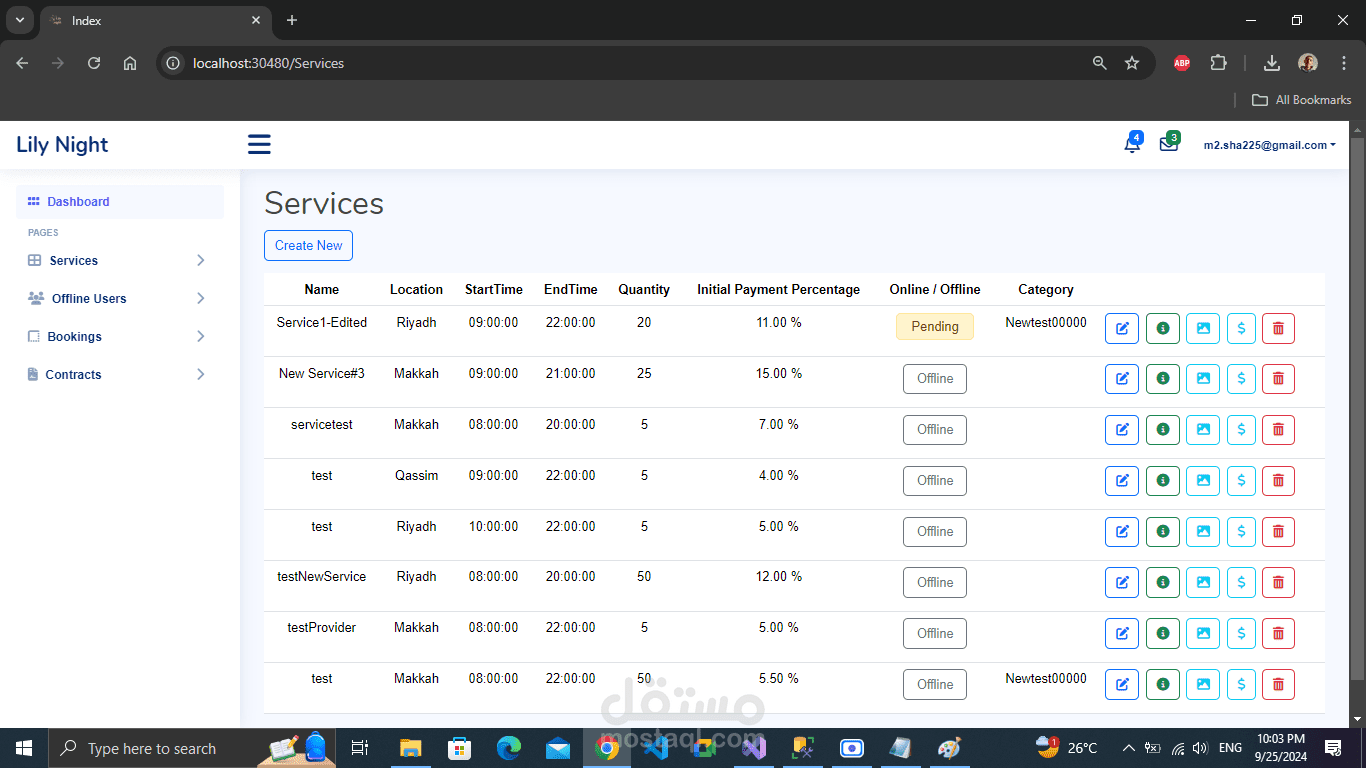Open info for testNewService row
The width and height of the screenshot is (1366, 768).
click(x=1163, y=583)
